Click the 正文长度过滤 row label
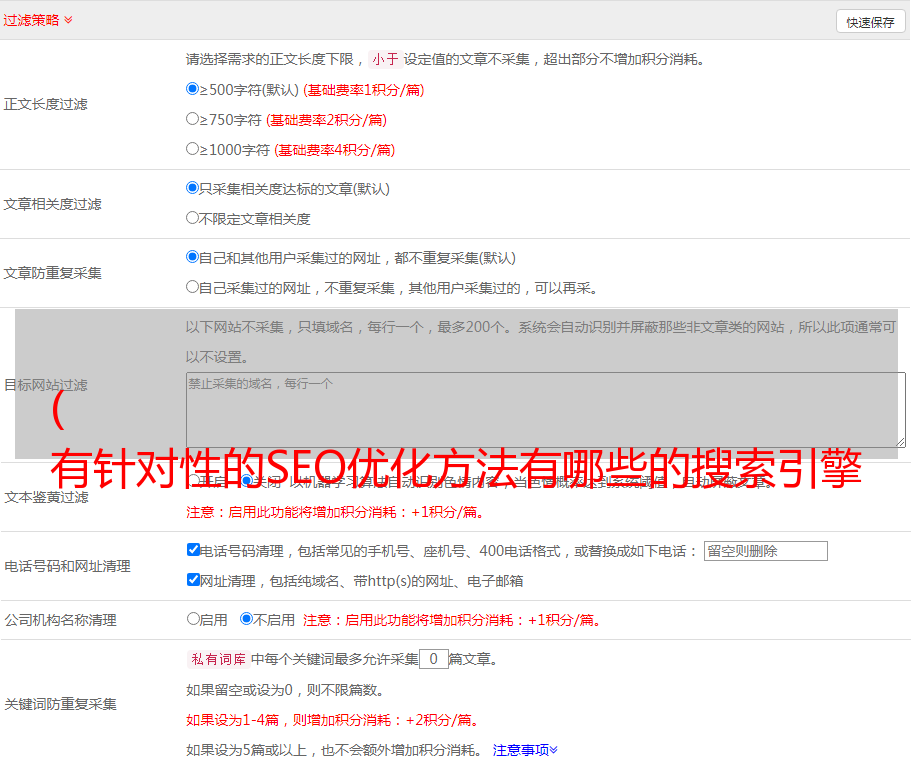The width and height of the screenshot is (912, 768). [45, 104]
